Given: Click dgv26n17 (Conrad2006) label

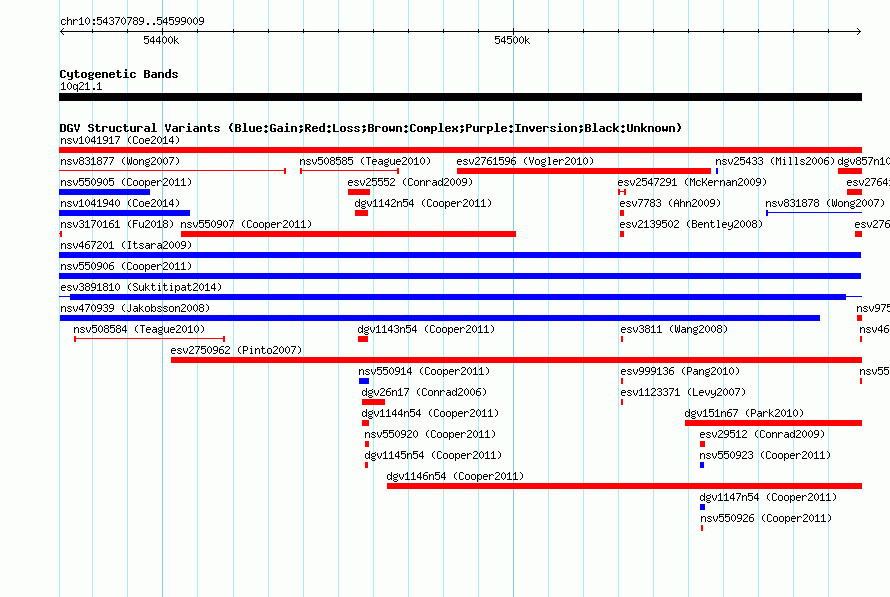Looking at the screenshot, I should pos(424,392).
